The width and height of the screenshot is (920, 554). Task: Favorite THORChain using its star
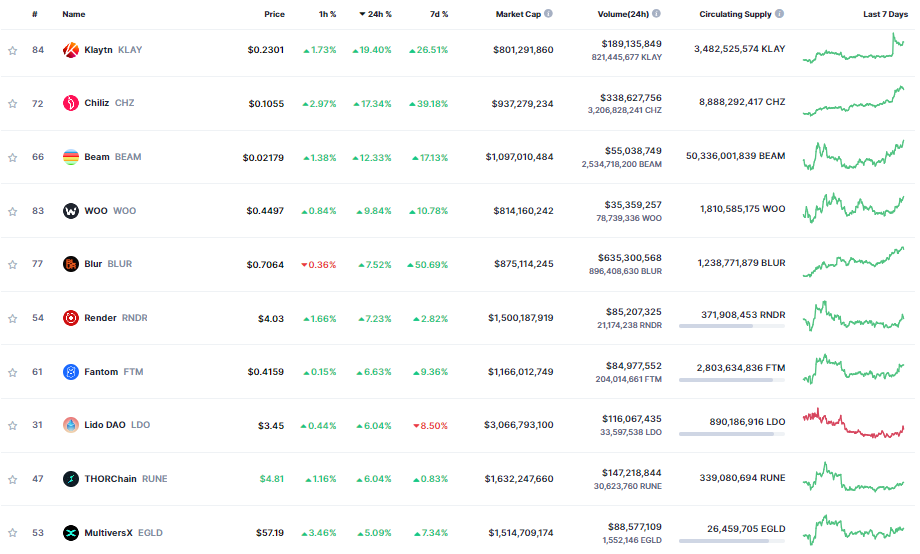point(12,479)
